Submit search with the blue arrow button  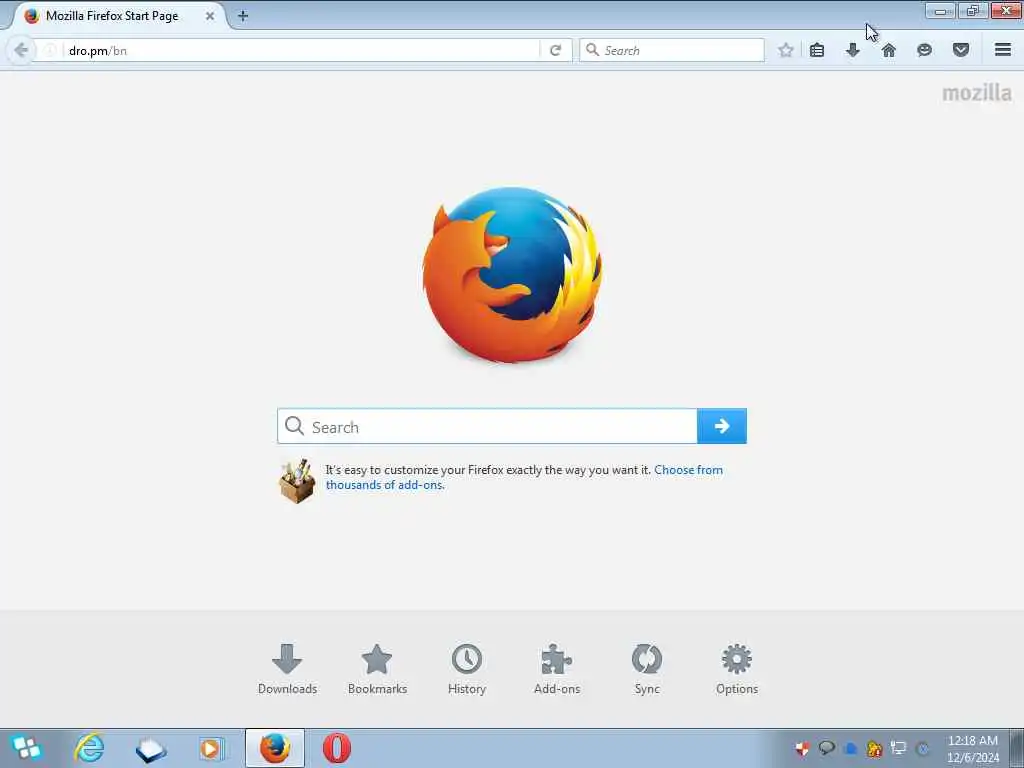722,426
